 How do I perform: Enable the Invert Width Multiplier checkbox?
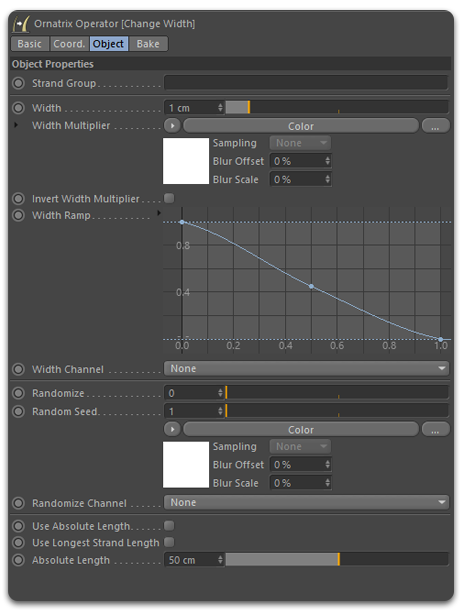coord(169,198)
